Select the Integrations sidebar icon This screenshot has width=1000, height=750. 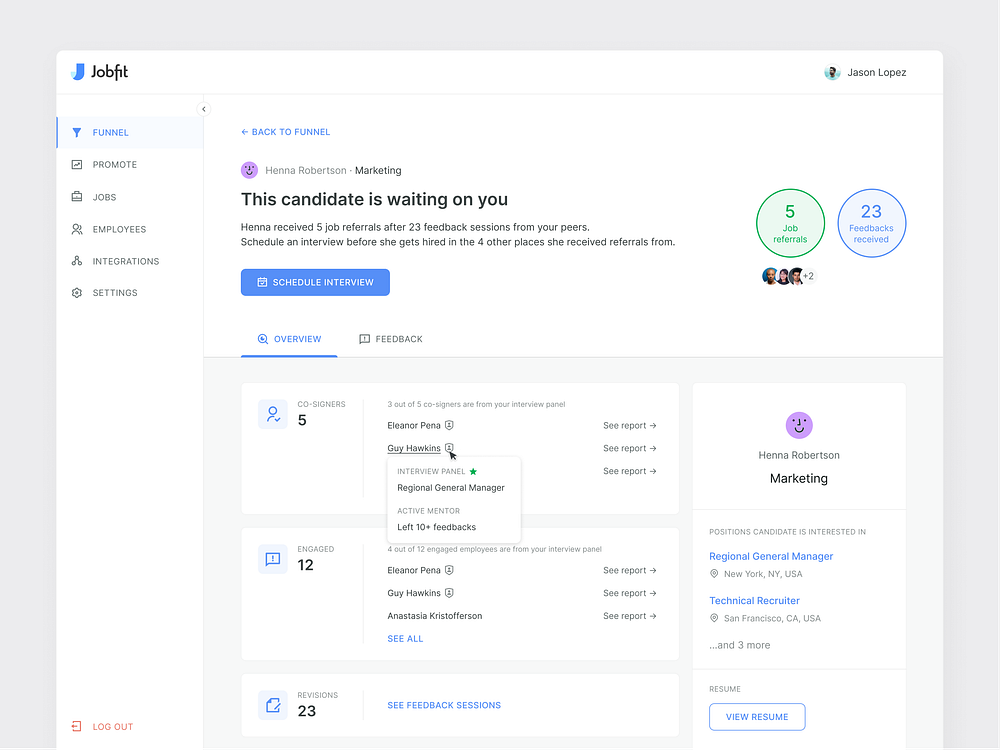pos(76,261)
